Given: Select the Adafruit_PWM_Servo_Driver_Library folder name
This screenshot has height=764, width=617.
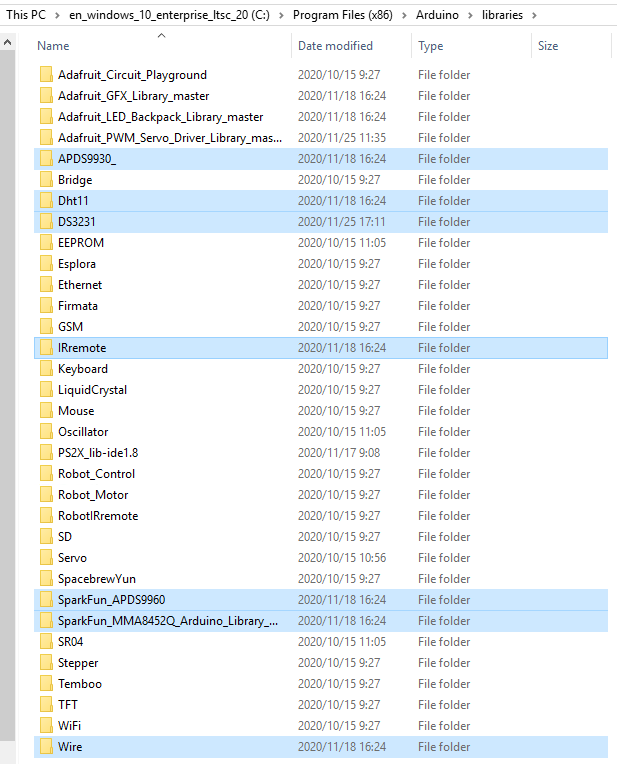Looking at the screenshot, I should point(170,138).
